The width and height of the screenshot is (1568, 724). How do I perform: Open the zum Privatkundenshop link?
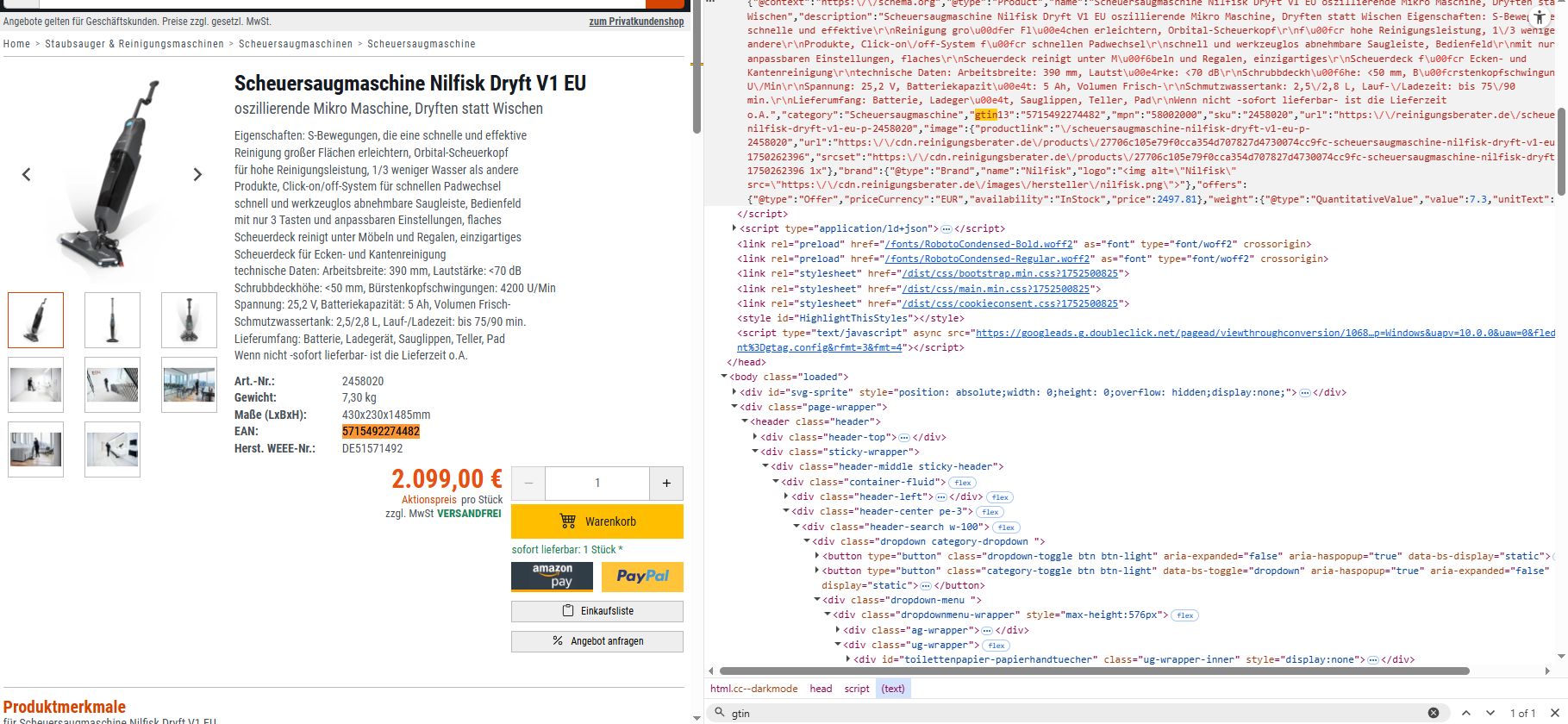tap(636, 22)
